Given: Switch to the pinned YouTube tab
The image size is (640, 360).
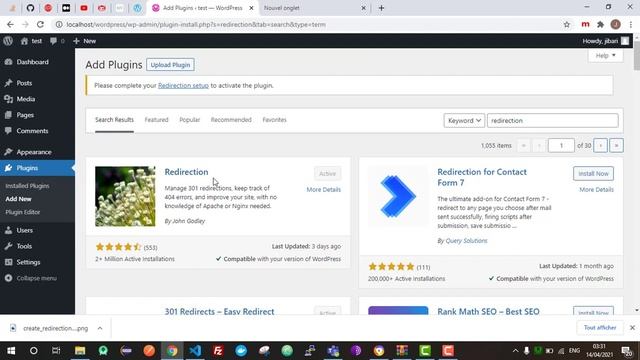Looking at the screenshot, I should pos(84,8).
